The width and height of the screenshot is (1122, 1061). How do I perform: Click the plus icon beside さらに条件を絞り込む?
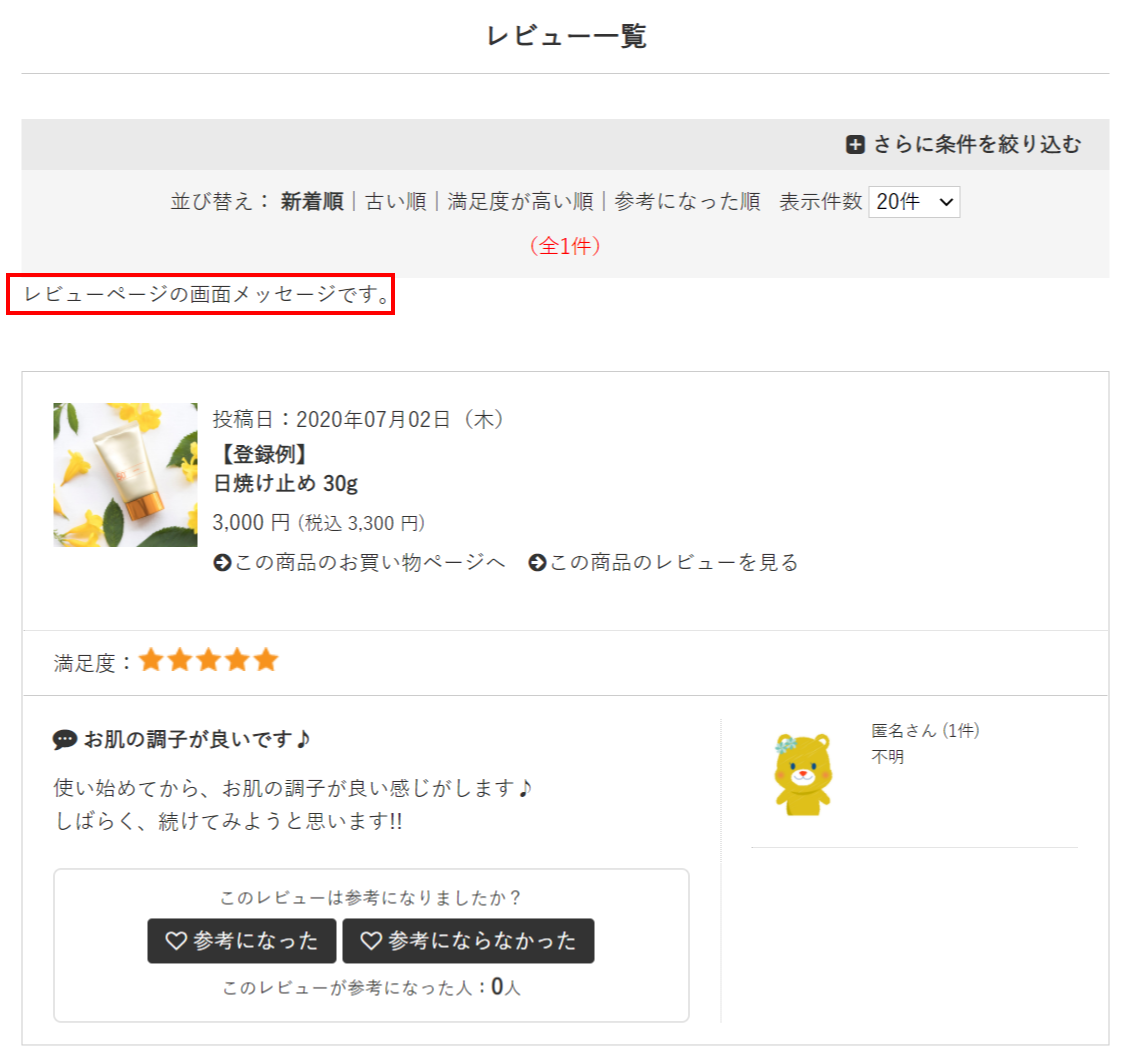click(x=855, y=145)
